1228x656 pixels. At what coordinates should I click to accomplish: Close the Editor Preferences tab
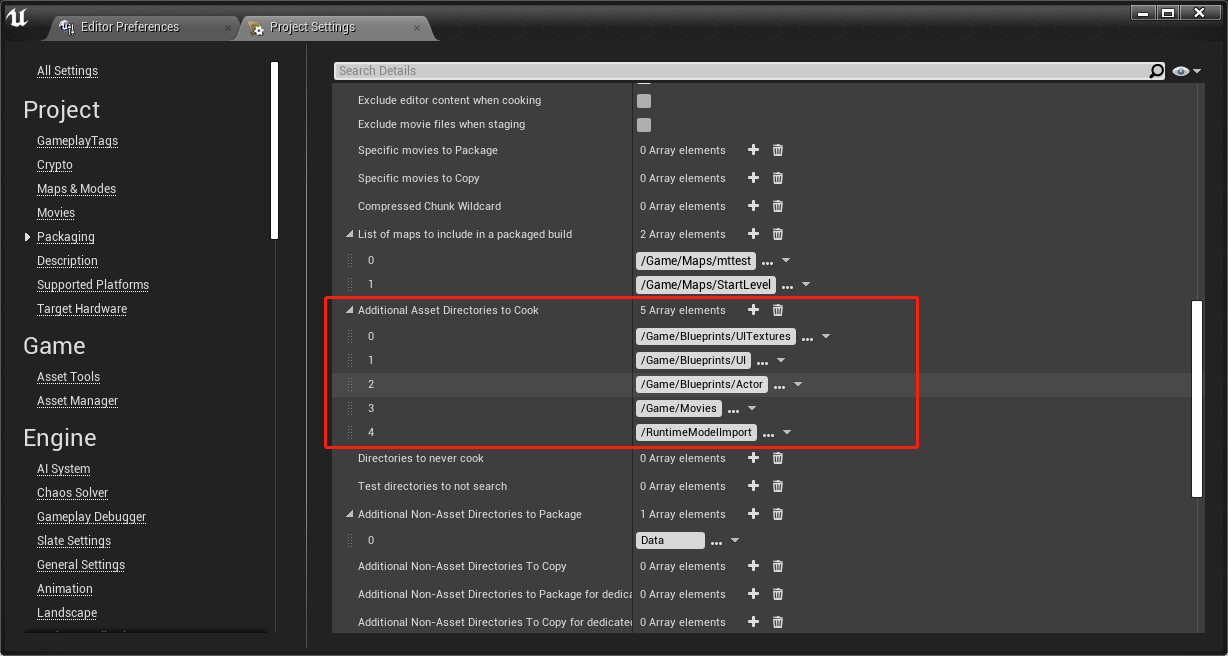pos(228,28)
